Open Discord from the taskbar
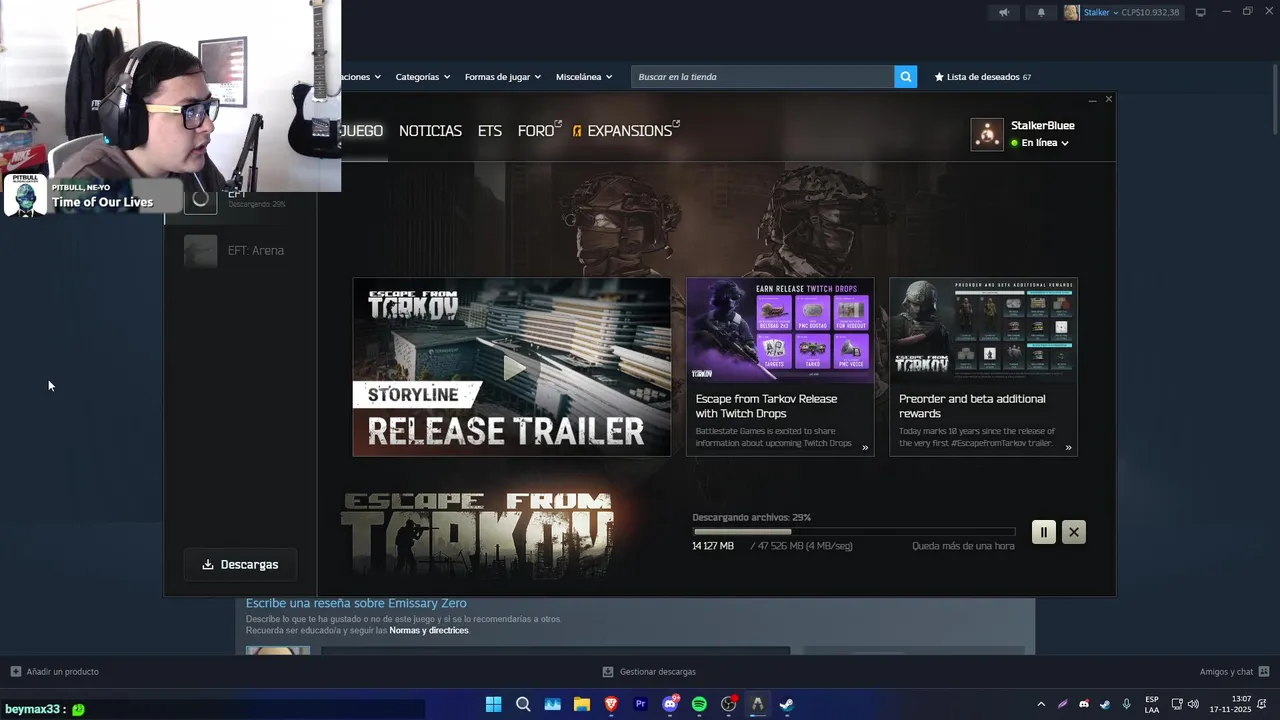Image resolution: width=1280 pixels, height=720 pixels. point(670,704)
